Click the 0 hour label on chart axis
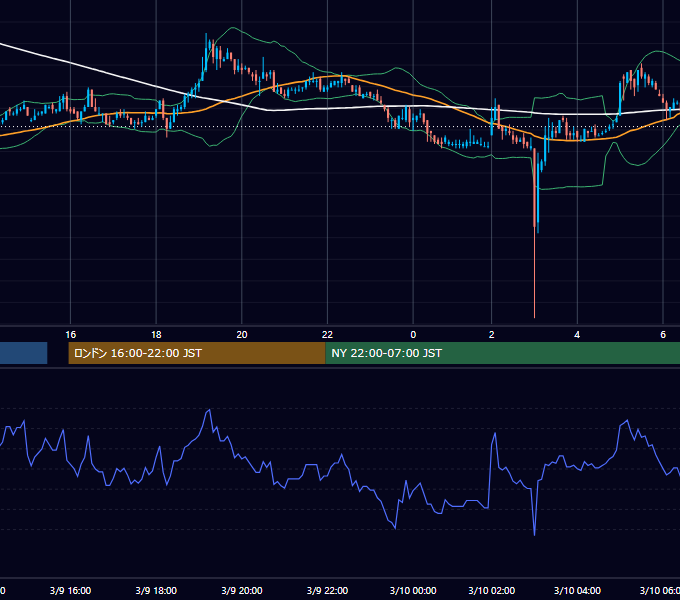The image size is (680, 600). (413, 335)
